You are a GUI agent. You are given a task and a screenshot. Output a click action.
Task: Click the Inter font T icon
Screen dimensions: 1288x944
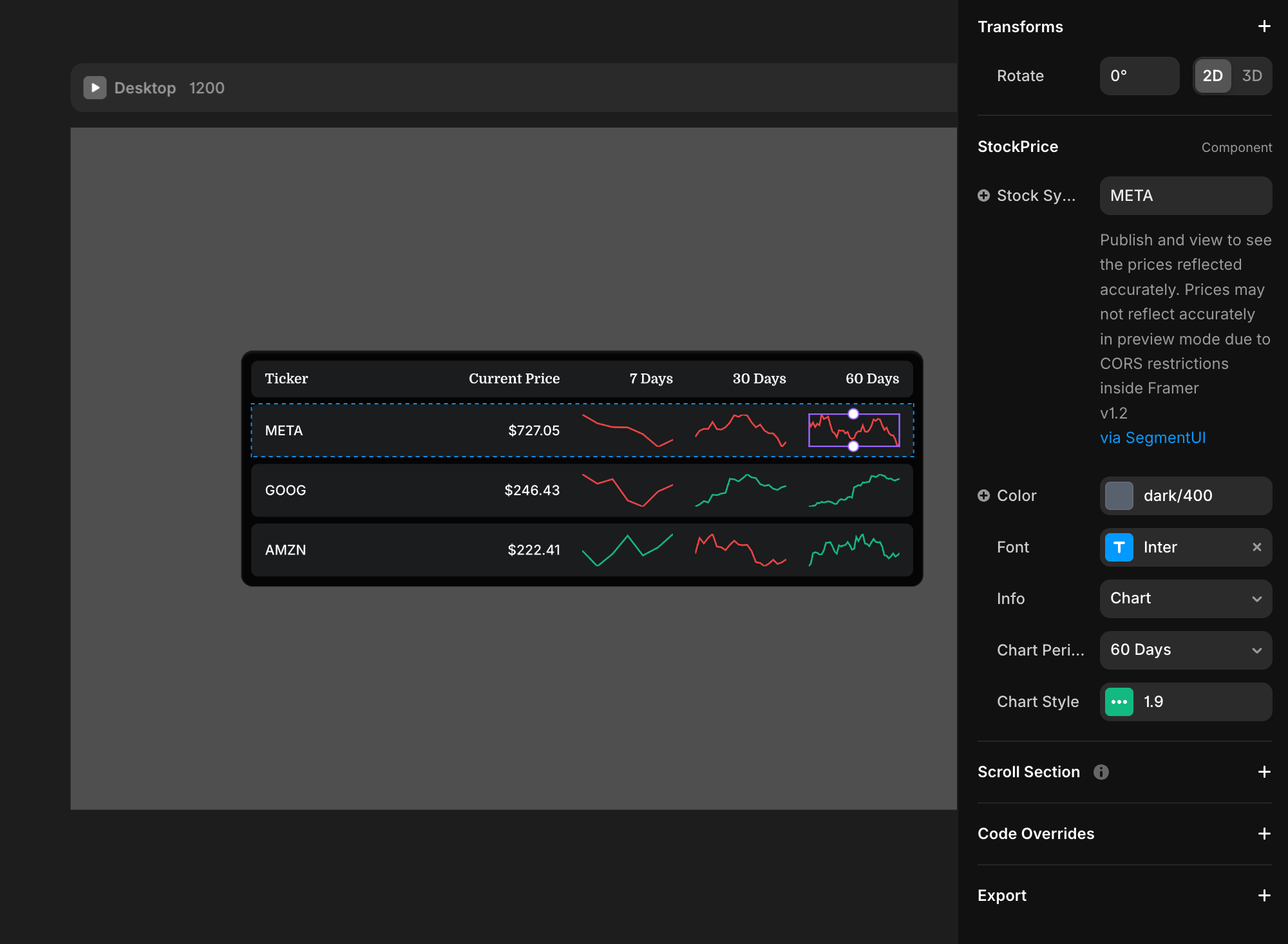pyautogui.click(x=1119, y=547)
